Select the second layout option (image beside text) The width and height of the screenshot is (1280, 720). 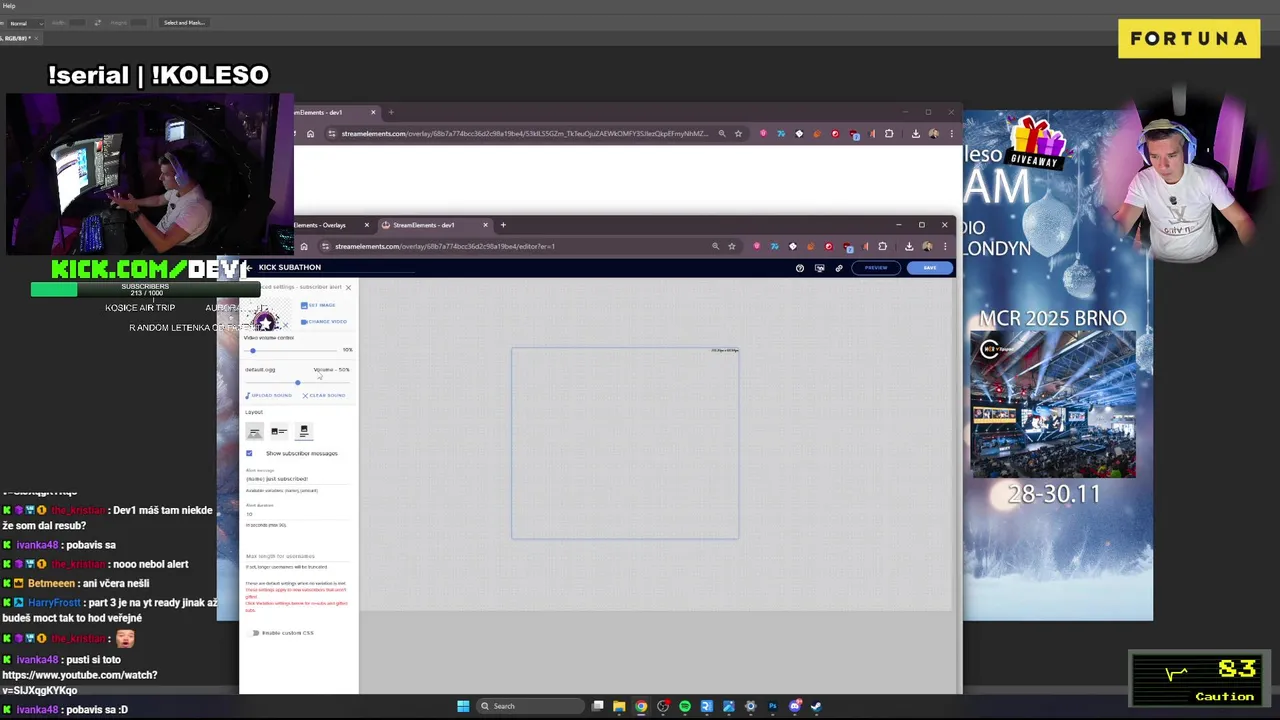click(279, 431)
